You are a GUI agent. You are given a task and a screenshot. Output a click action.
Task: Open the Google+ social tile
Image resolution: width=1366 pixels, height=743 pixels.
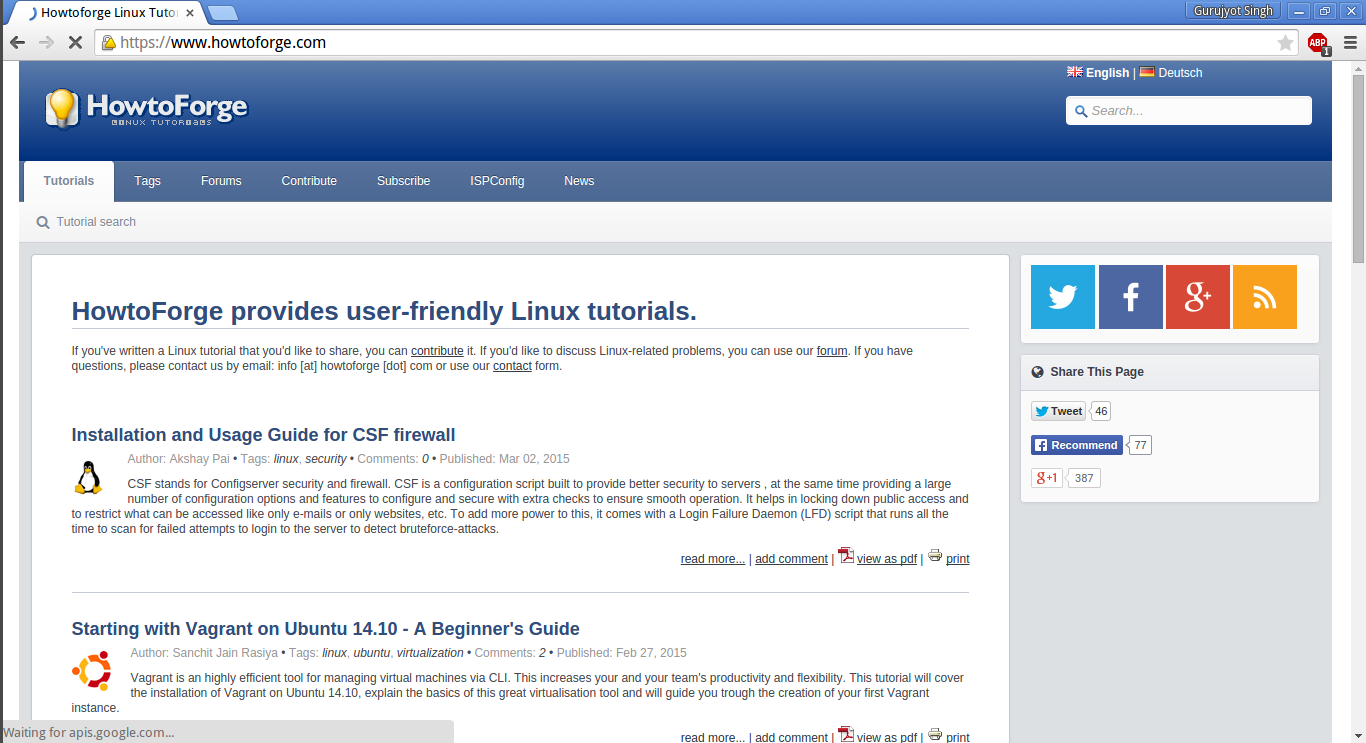click(x=1198, y=297)
